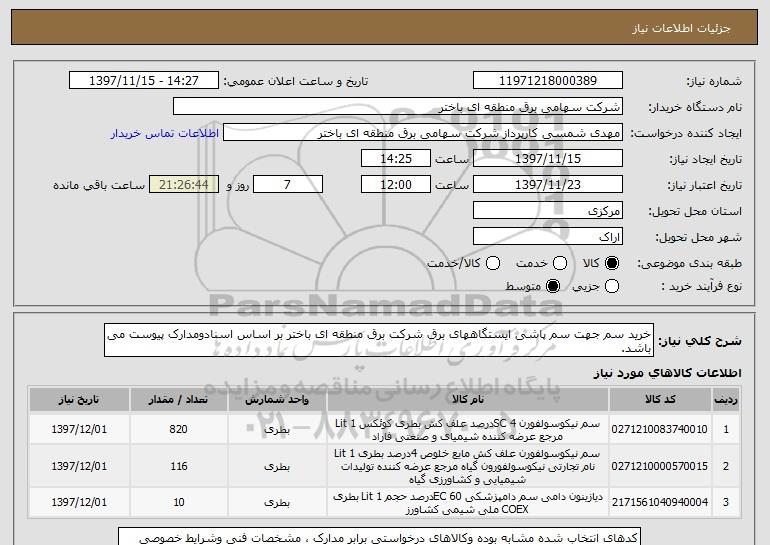
Task: Click the quantity 820 cell
Action: click(x=178, y=429)
